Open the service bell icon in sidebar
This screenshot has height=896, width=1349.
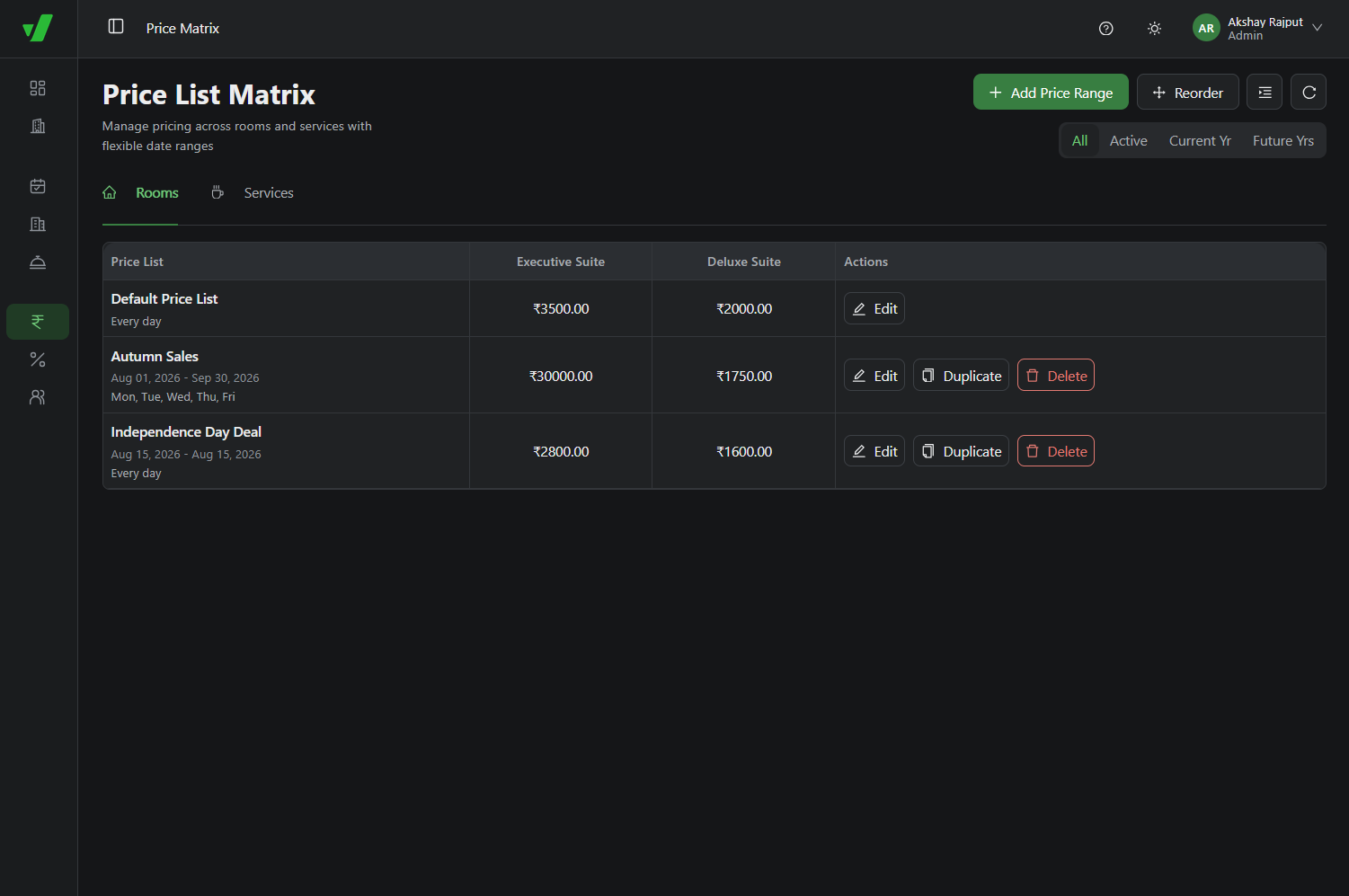click(x=38, y=262)
